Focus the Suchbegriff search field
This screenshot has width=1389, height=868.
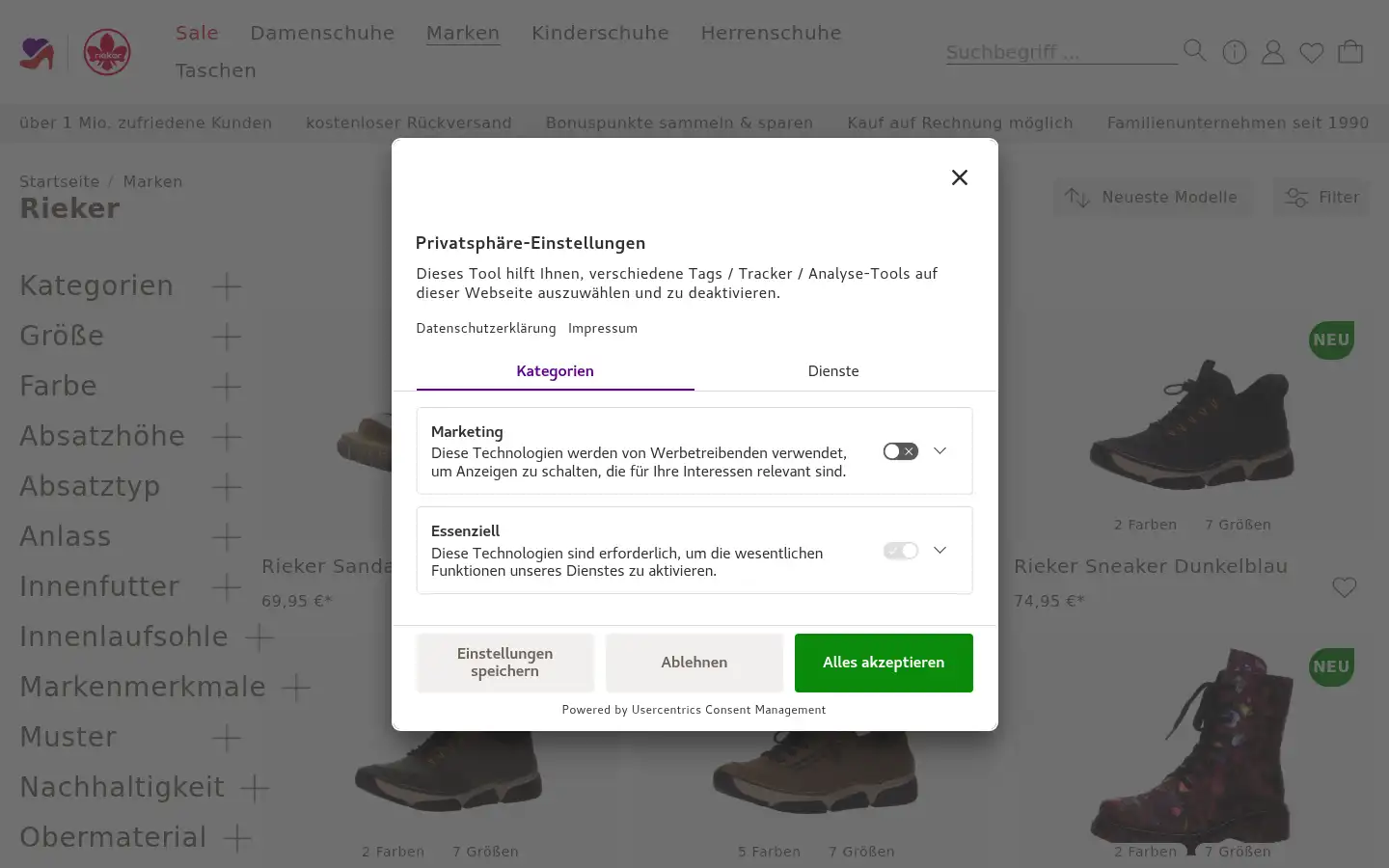(1061, 52)
